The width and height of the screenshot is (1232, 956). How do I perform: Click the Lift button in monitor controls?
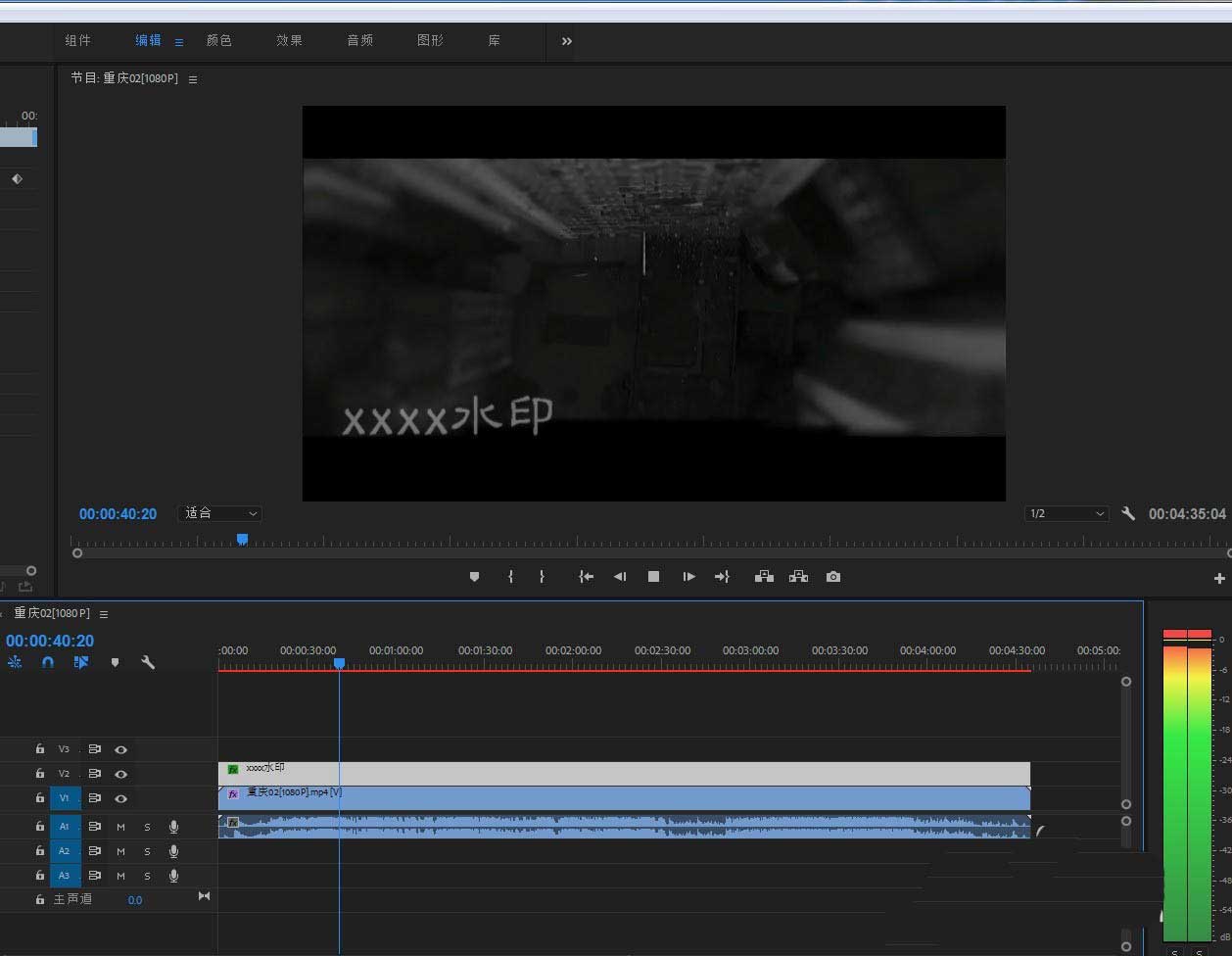pos(764,577)
